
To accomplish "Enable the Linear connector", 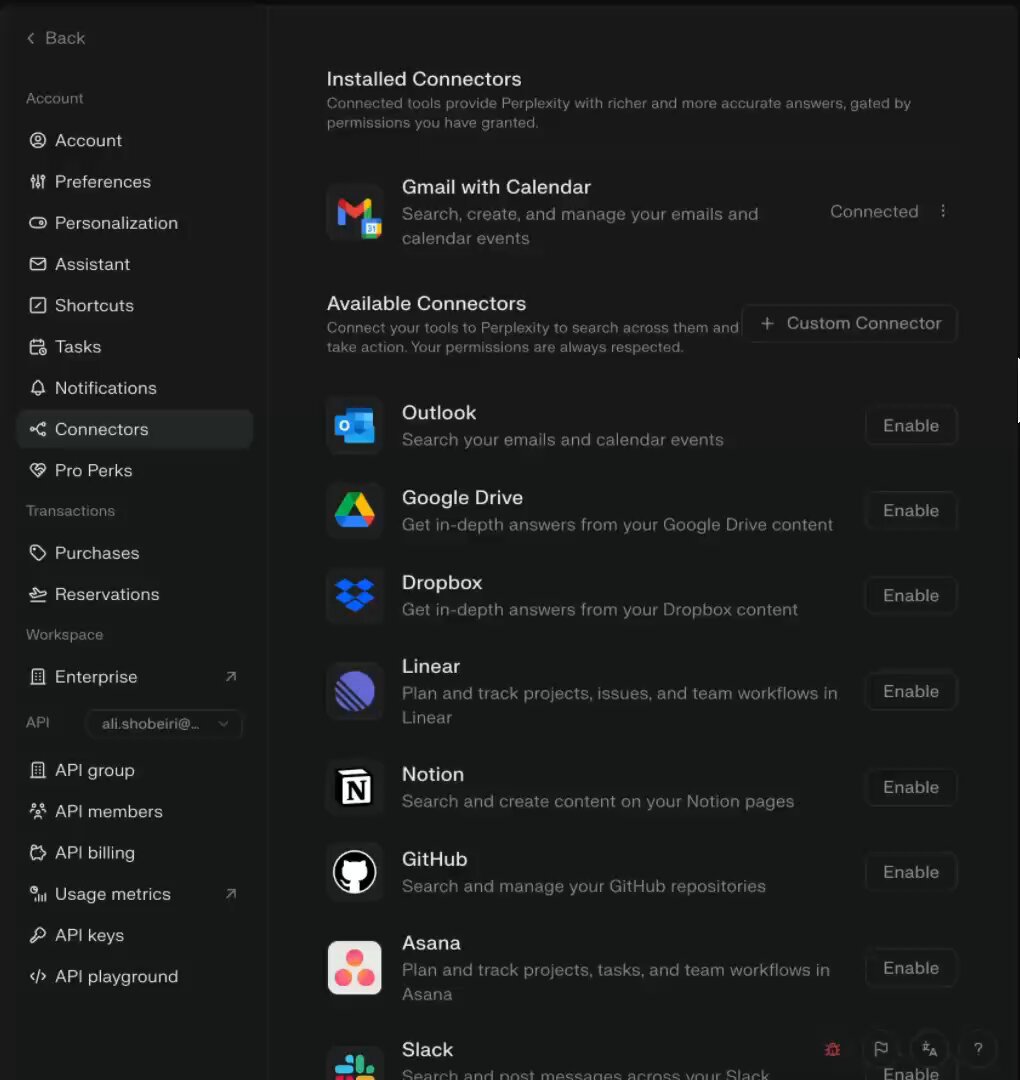I will coord(910,691).
